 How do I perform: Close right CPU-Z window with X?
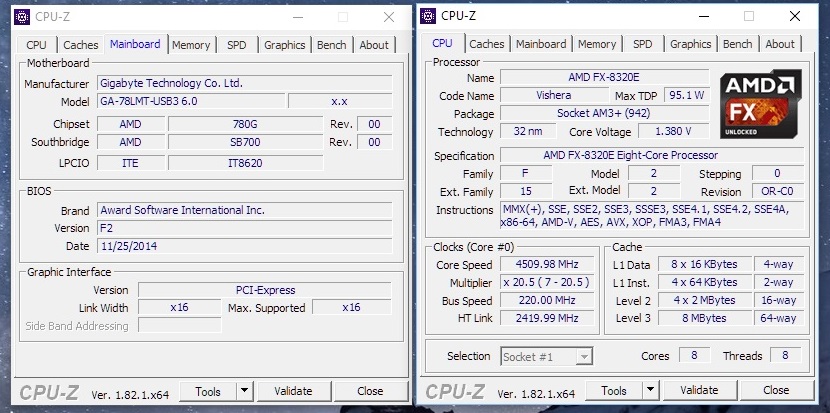point(795,16)
